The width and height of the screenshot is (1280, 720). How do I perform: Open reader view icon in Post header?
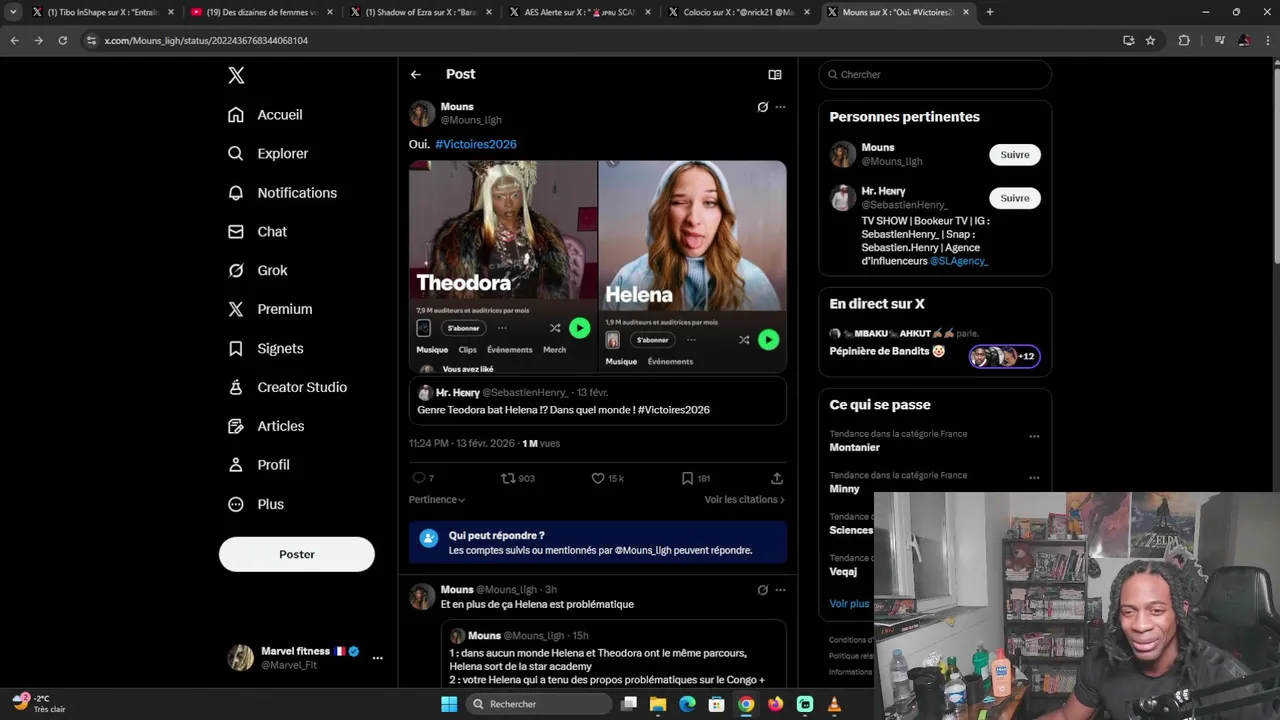[x=775, y=75]
